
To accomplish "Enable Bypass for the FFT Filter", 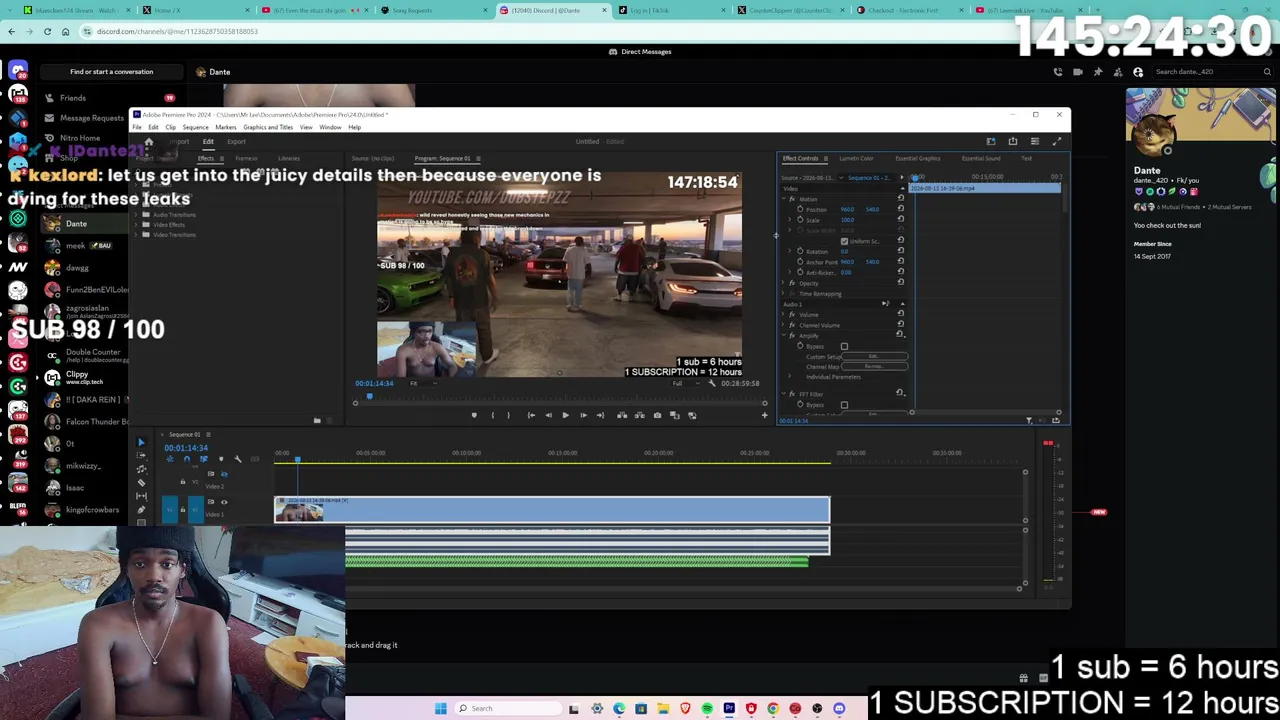I will (x=844, y=405).
